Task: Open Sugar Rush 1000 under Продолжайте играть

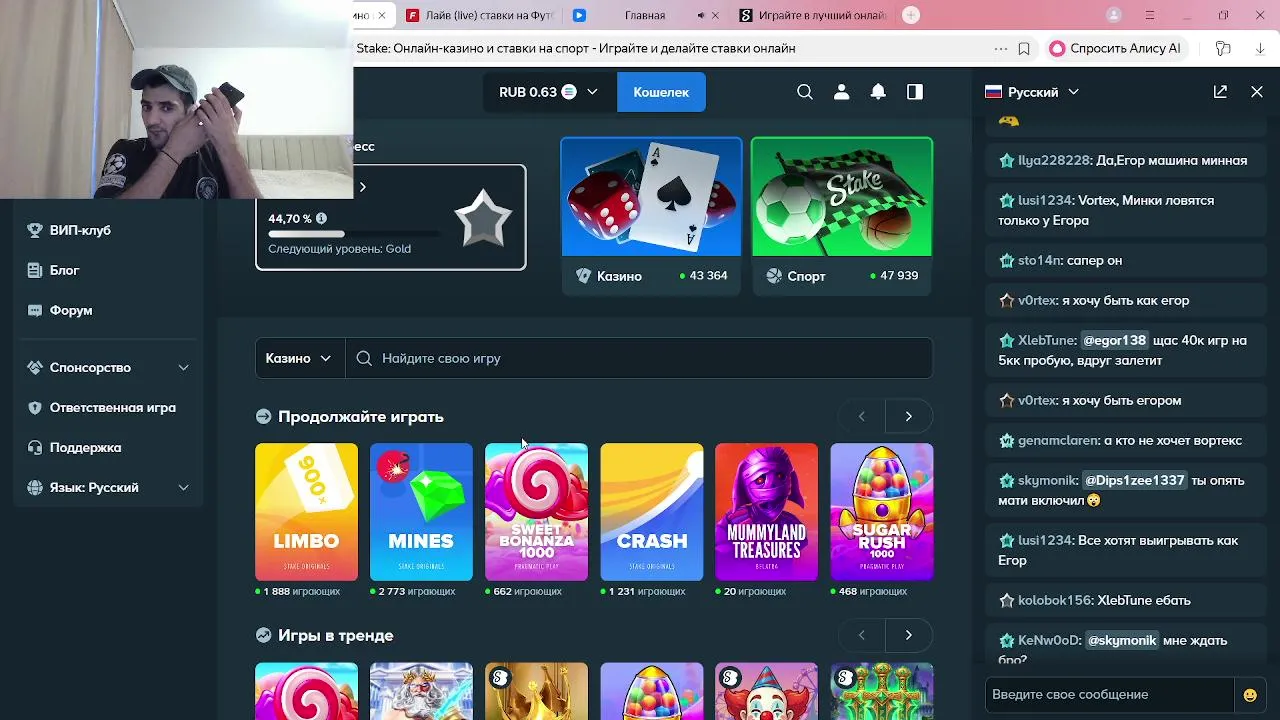Action: tap(882, 512)
